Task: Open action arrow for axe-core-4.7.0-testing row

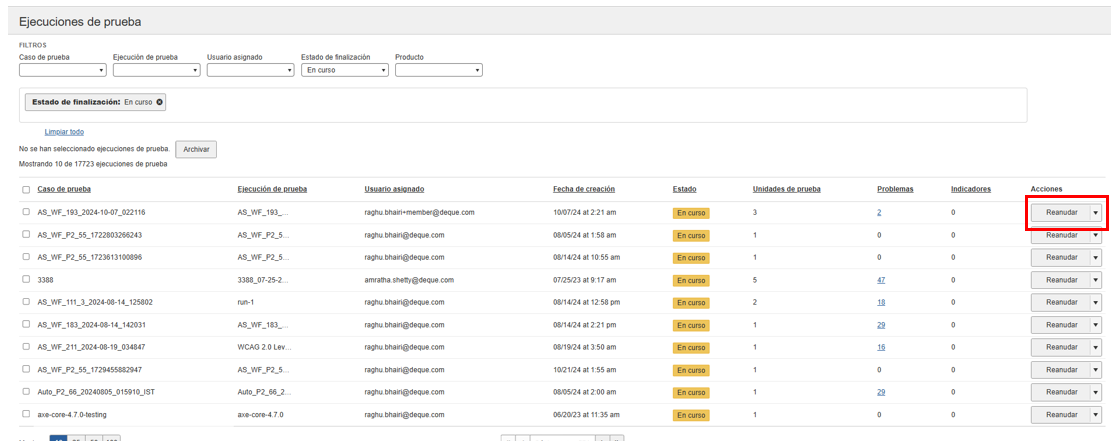Action: point(1095,415)
